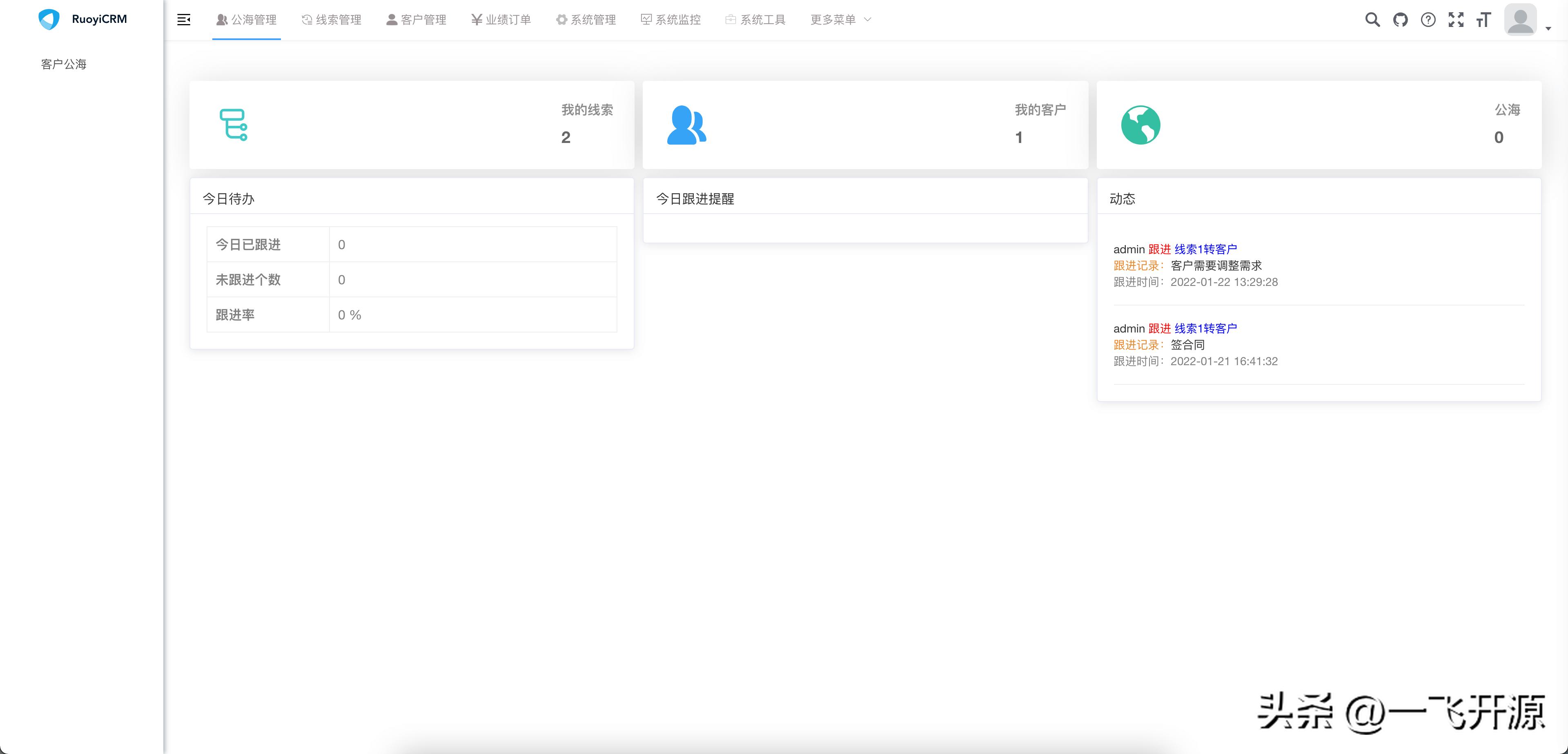Click the 跟进率 percentage value

tap(349, 314)
